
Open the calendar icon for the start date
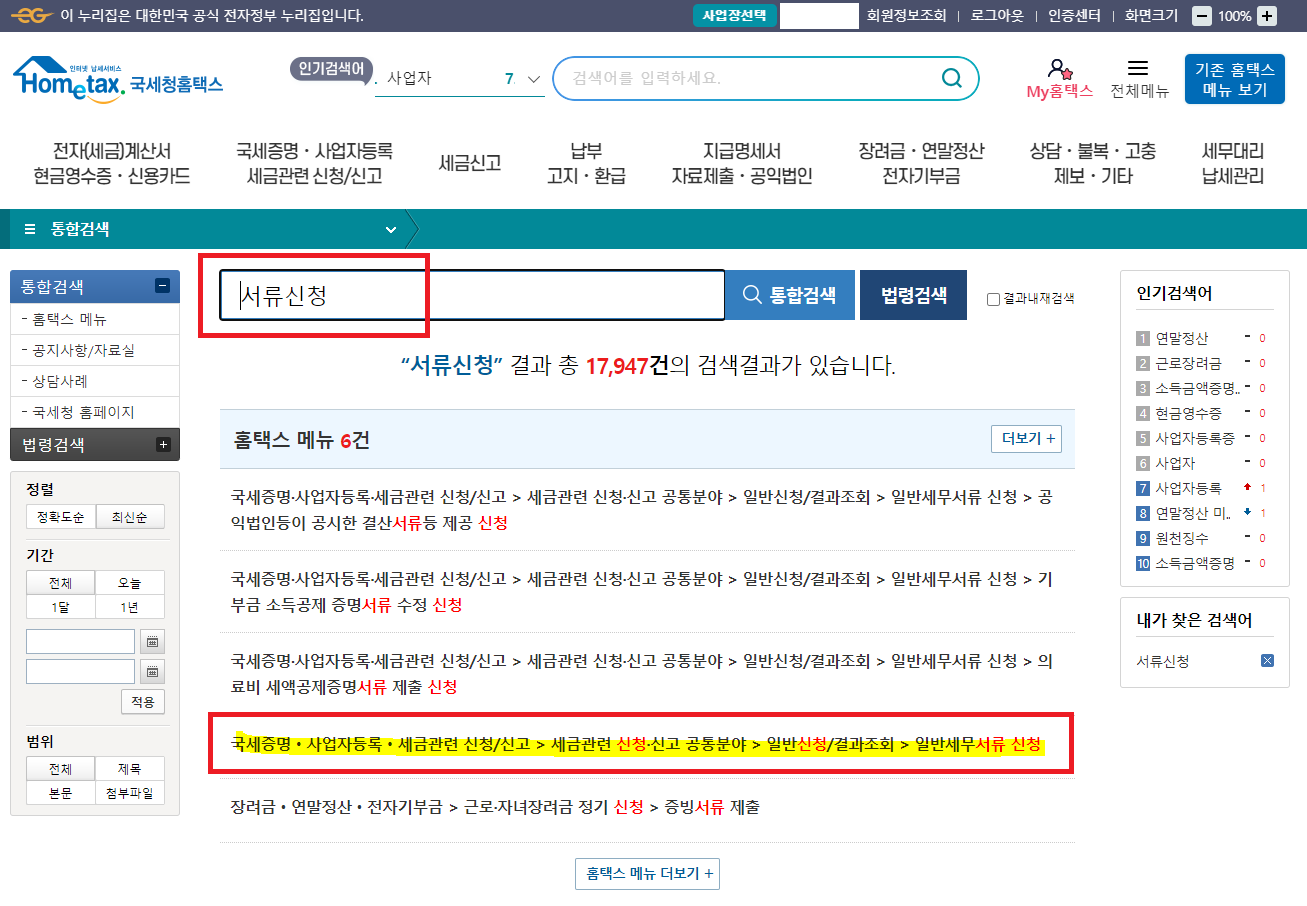coord(152,641)
